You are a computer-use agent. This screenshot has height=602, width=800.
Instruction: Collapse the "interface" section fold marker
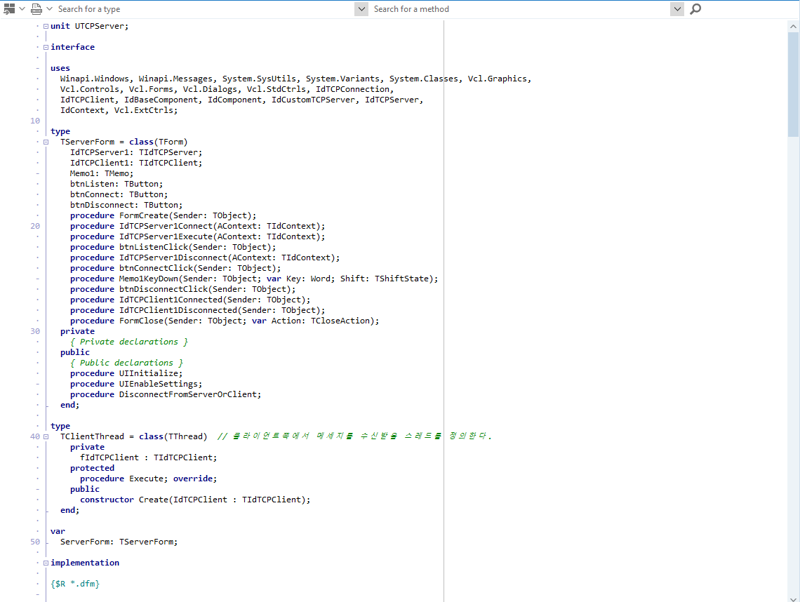point(46,47)
